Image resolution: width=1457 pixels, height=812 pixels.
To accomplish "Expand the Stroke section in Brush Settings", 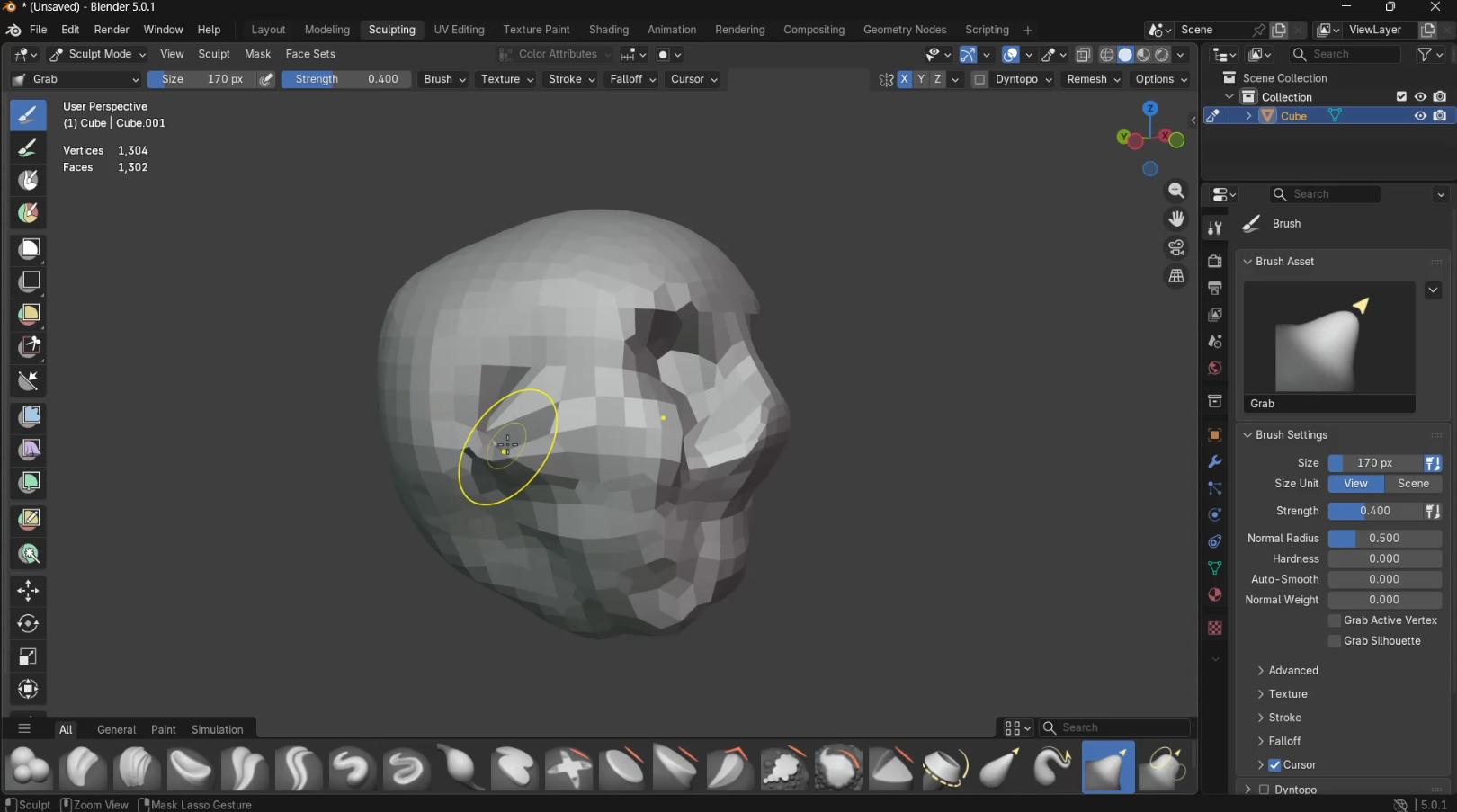I will pyautogui.click(x=1284, y=717).
